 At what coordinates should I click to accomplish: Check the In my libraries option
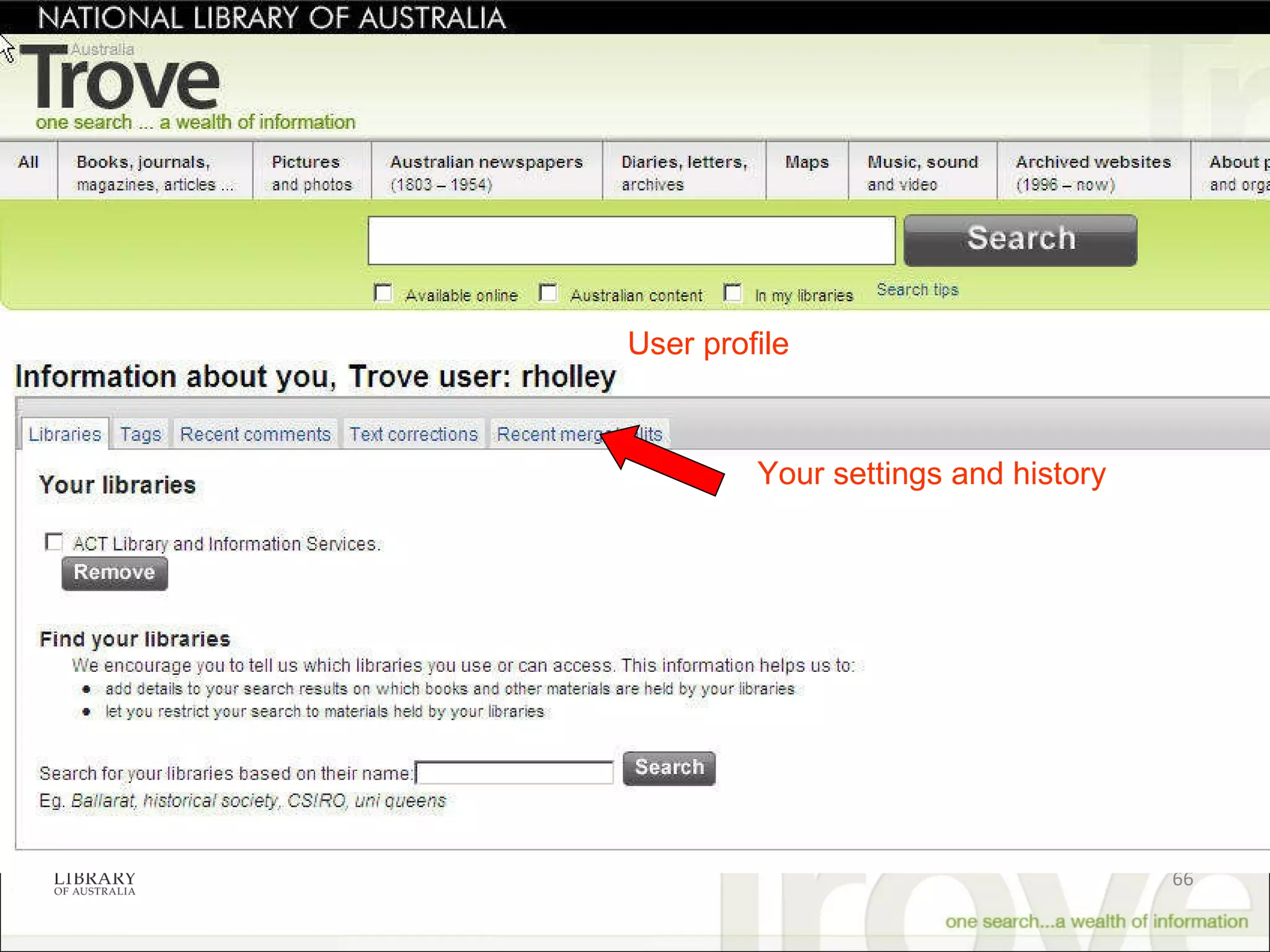732,293
